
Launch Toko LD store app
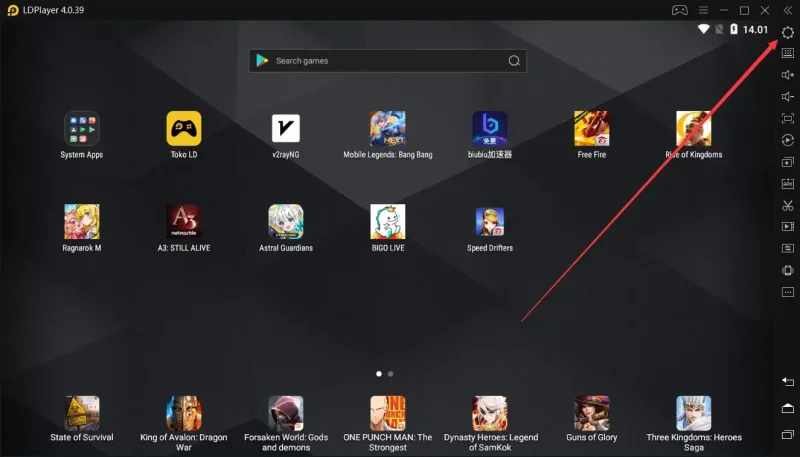point(184,129)
